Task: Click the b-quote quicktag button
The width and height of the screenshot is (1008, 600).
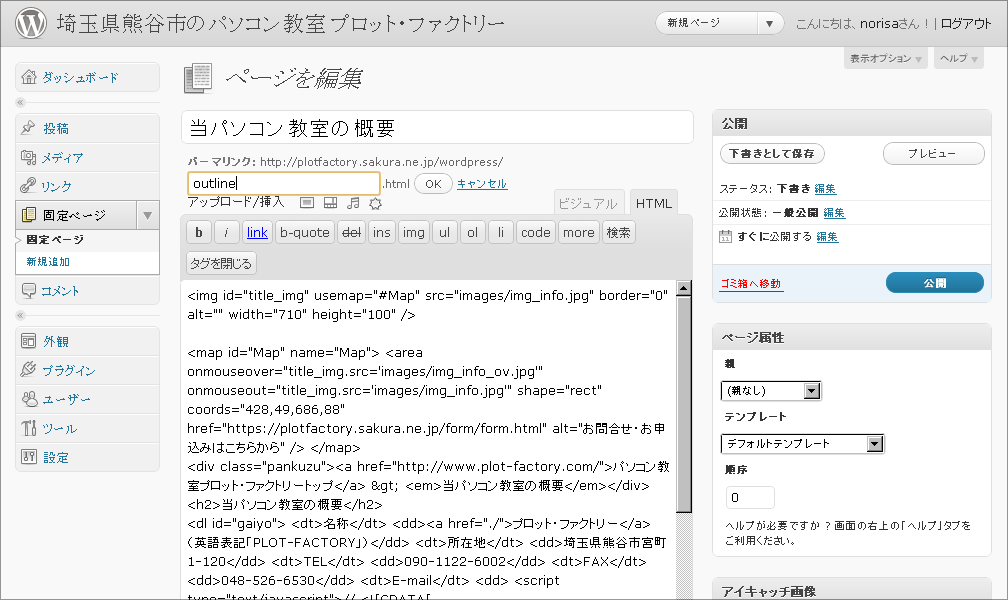Action: (305, 232)
